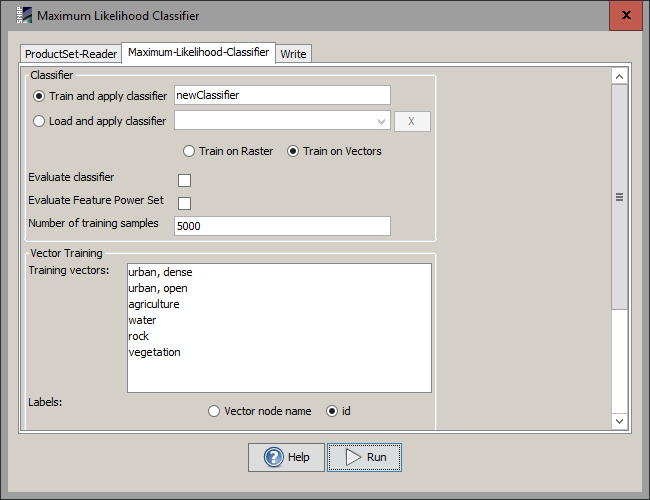Switch to the ProductSet-Reader tab
The height and width of the screenshot is (500, 650).
click(x=71, y=54)
